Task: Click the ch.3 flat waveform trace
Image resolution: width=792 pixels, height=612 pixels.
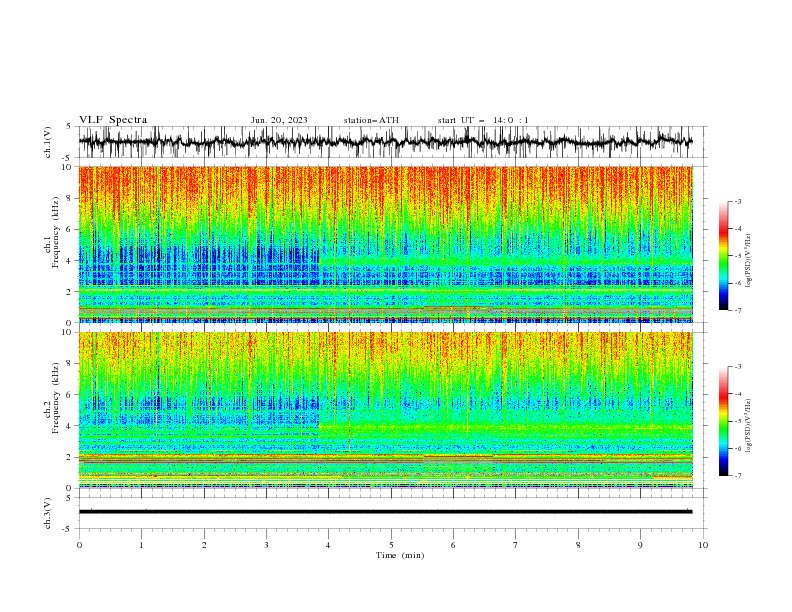Action: pyautogui.click(x=385, y=512)
